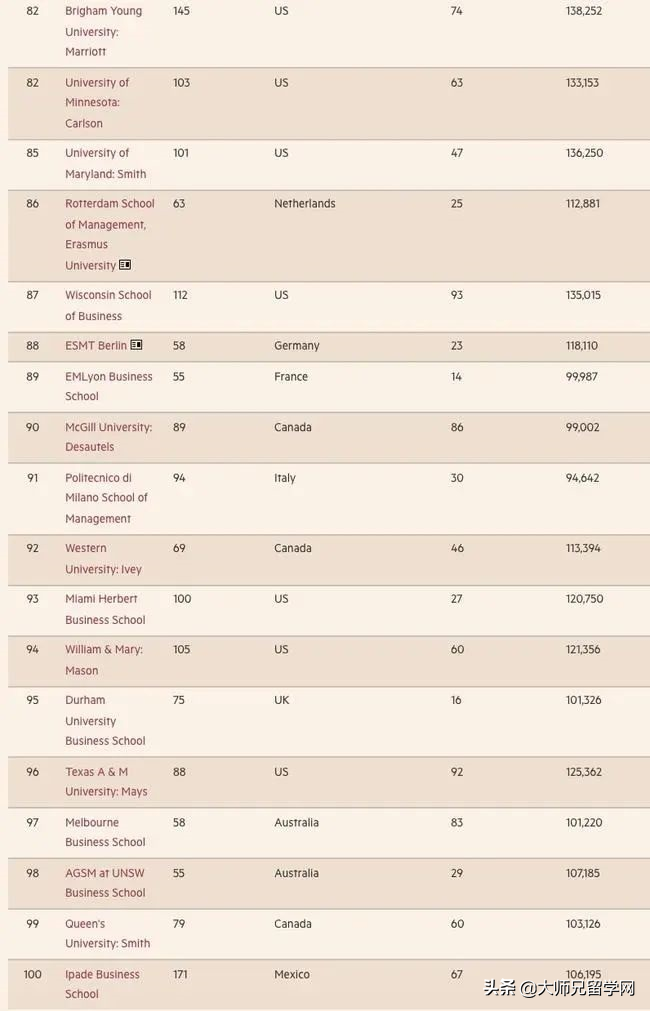Open University of Minnesota: Carlson link
Viewport: 650px width, 1011px height.
tap(97, 103)
